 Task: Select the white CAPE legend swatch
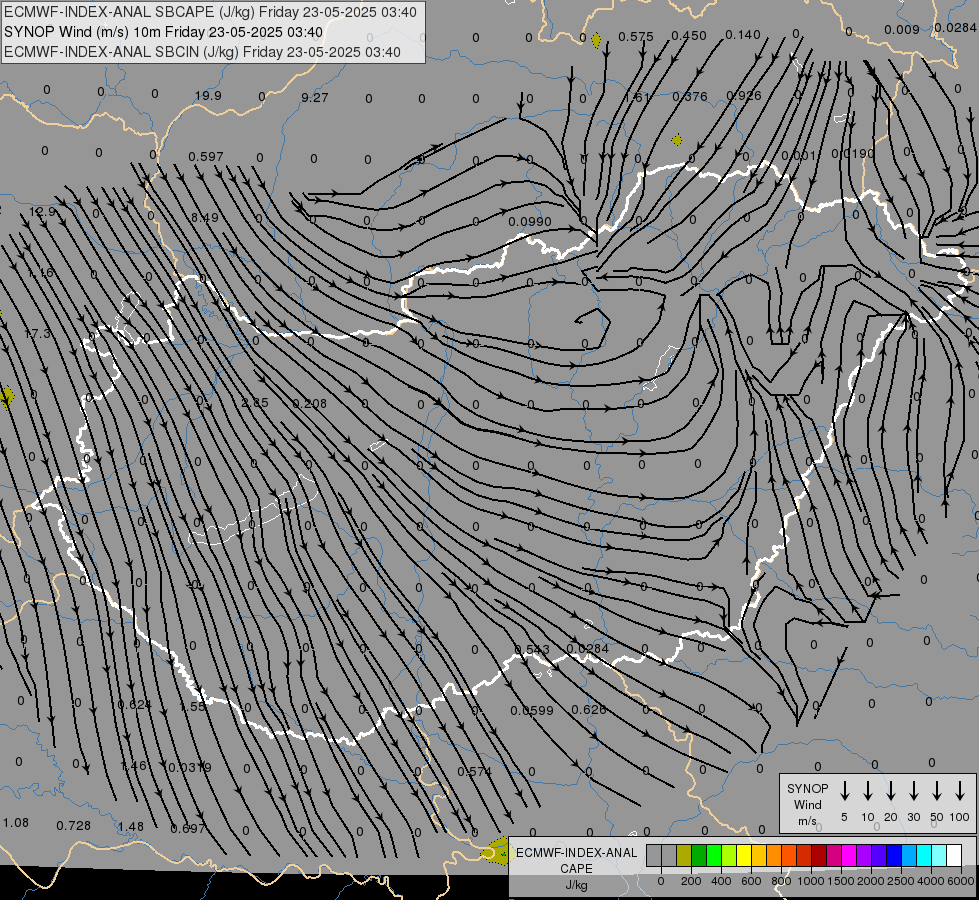point(953,856)
